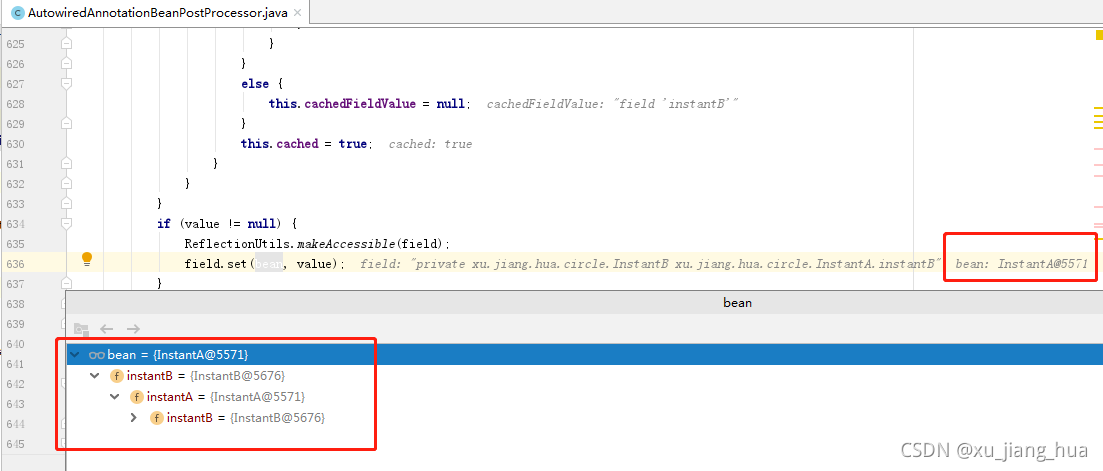The image size is (1103, 471).
Task: Open the AutowiredAnnotationBeanPostProcessor.java editor tab
Action: [153, 13]
